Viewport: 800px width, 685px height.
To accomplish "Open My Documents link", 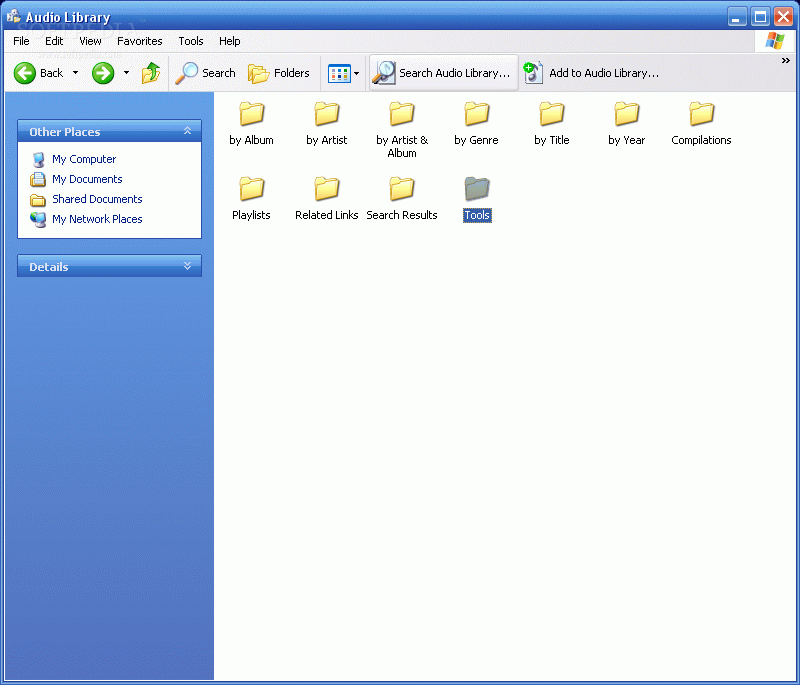I will point(87,179).
